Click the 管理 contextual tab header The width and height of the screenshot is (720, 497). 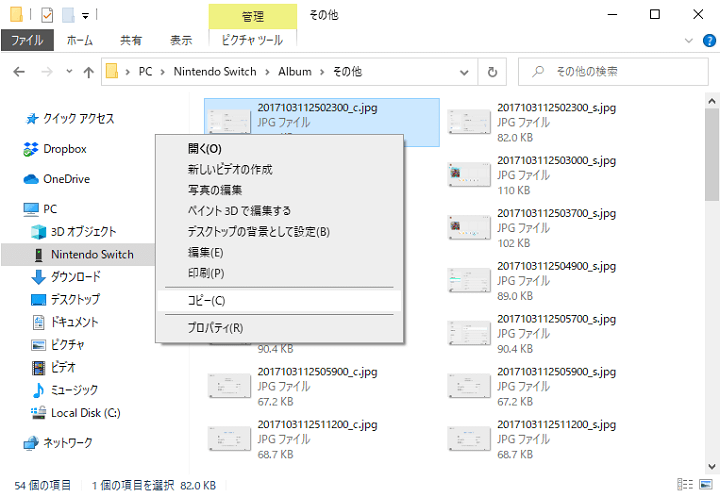[253, 17]
